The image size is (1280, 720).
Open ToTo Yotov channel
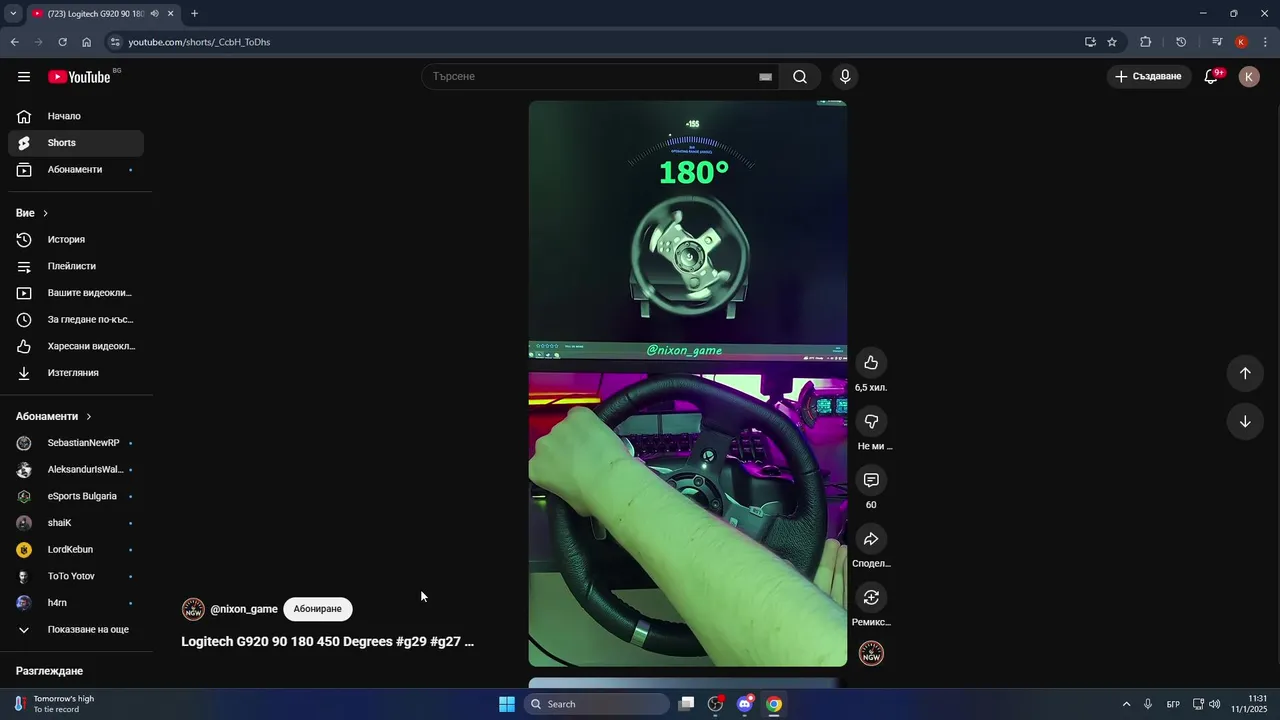pyautogui.click(x=76, y=576)
